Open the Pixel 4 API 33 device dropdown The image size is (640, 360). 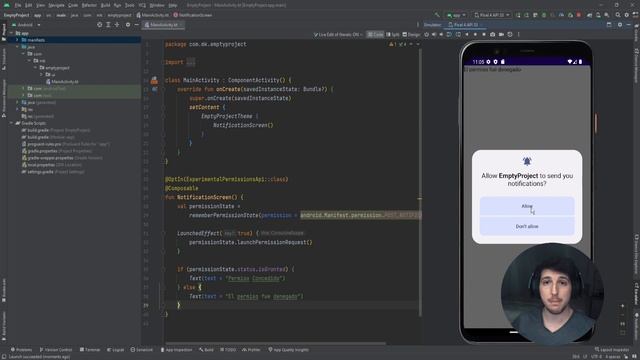pyautogui.click(x=492, y=15)
